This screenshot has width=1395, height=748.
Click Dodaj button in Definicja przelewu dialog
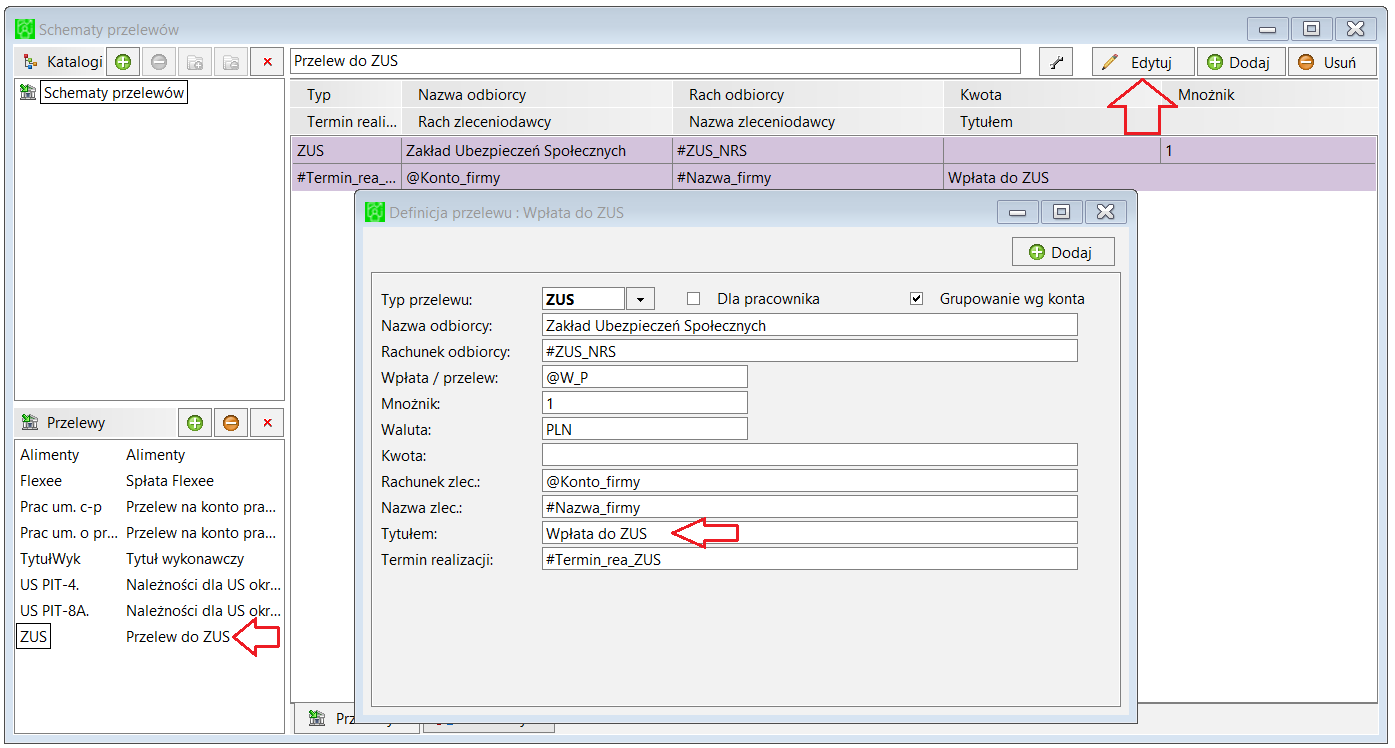pyautogui.click(x=1063, y=252)
